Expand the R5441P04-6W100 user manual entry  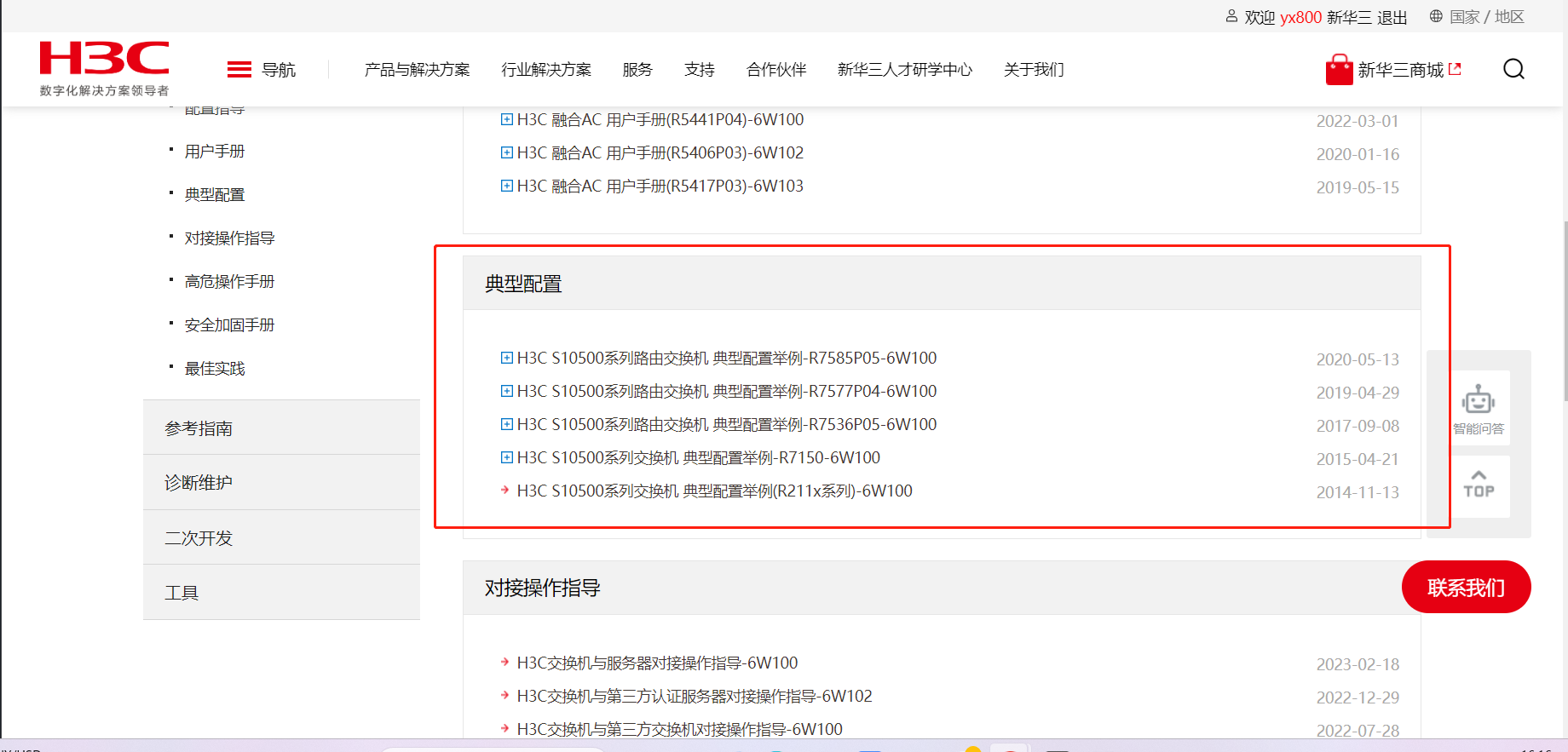[x=507, y=119]
